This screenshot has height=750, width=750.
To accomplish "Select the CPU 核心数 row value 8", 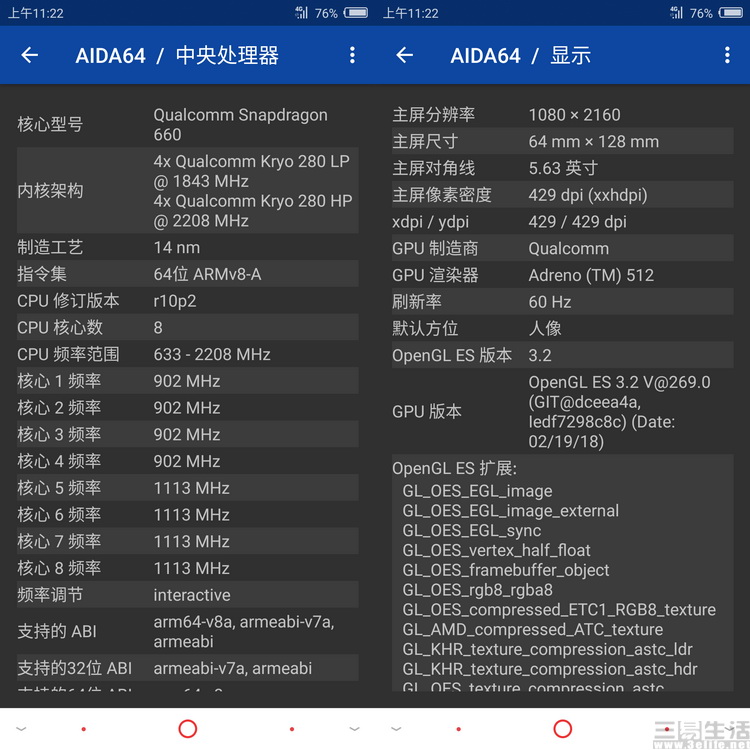I will click(x=158, y=328).
